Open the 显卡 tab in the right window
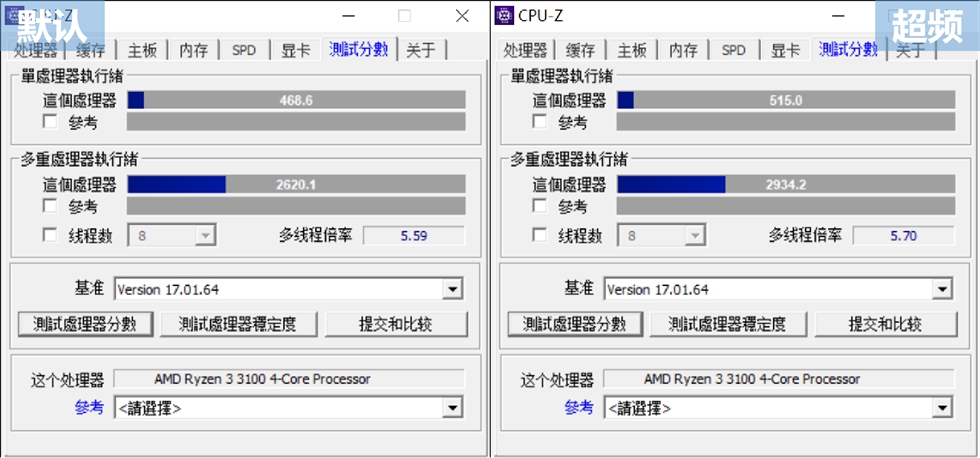980x458 pixels. [785, 50]
